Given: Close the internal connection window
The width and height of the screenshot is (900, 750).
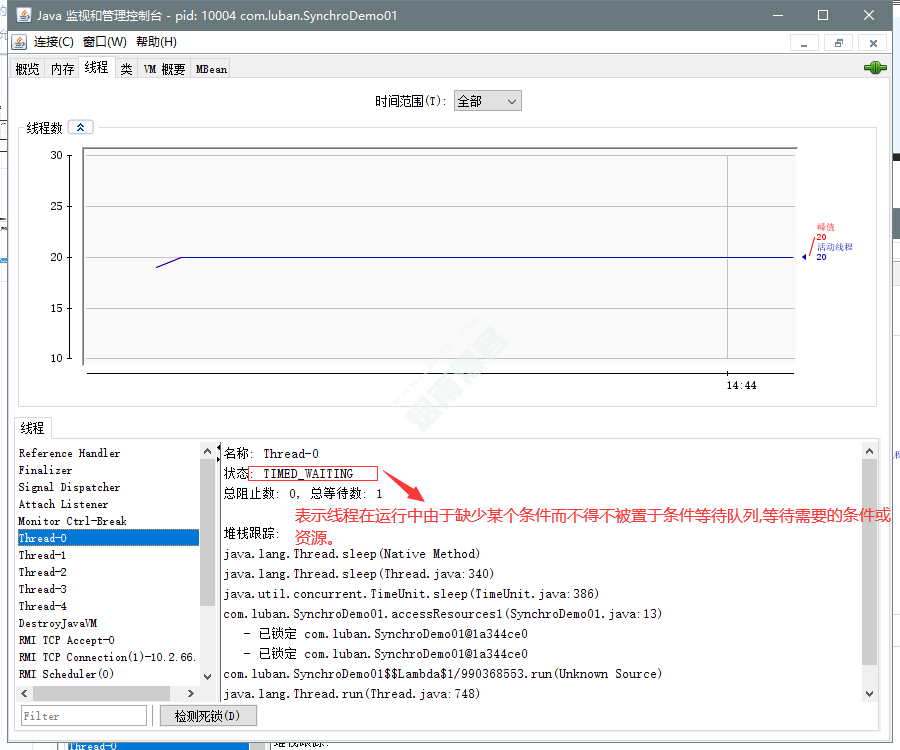Looking at the screenshot, I should [873, 43].
